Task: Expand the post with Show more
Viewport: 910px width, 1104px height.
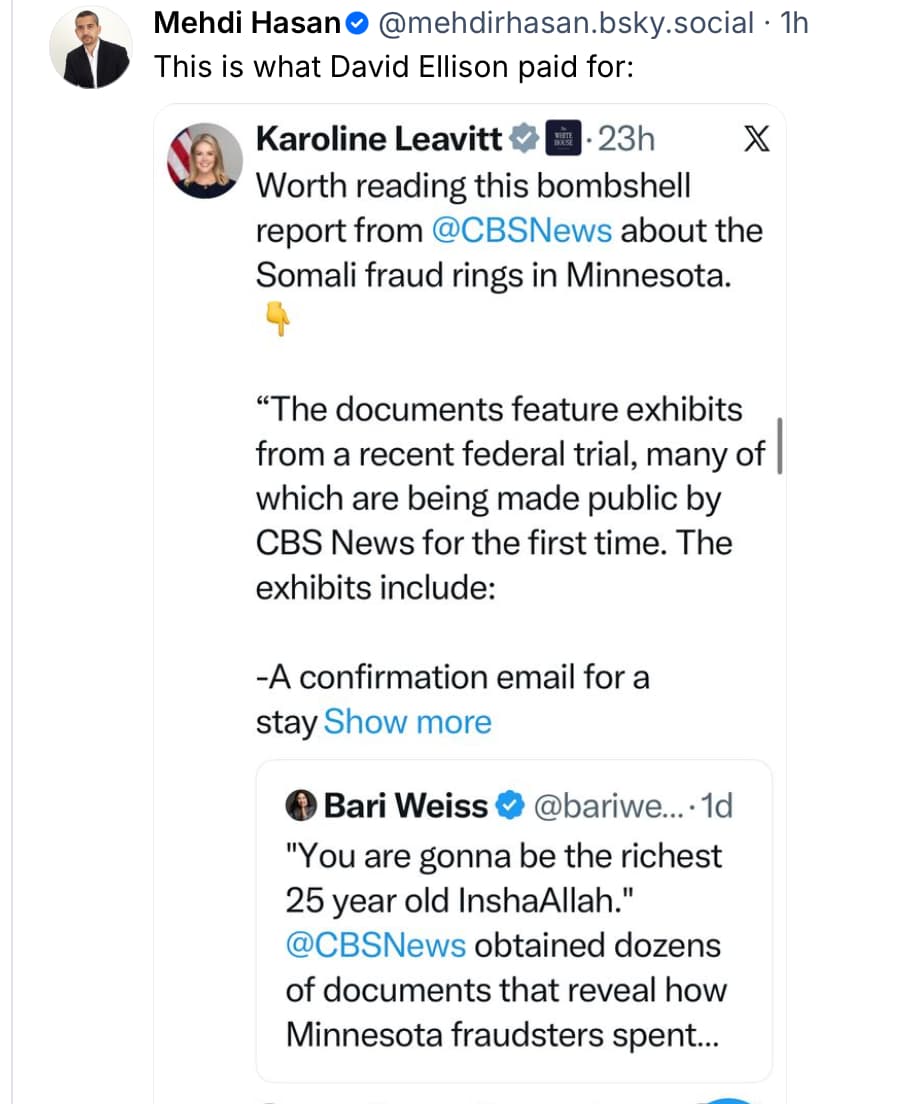Action: [x=408, y=722]
